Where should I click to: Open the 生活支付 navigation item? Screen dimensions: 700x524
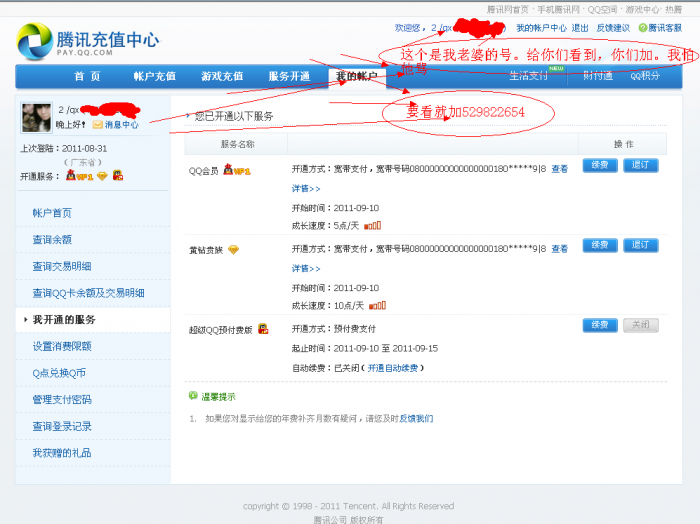pos(529,76)
